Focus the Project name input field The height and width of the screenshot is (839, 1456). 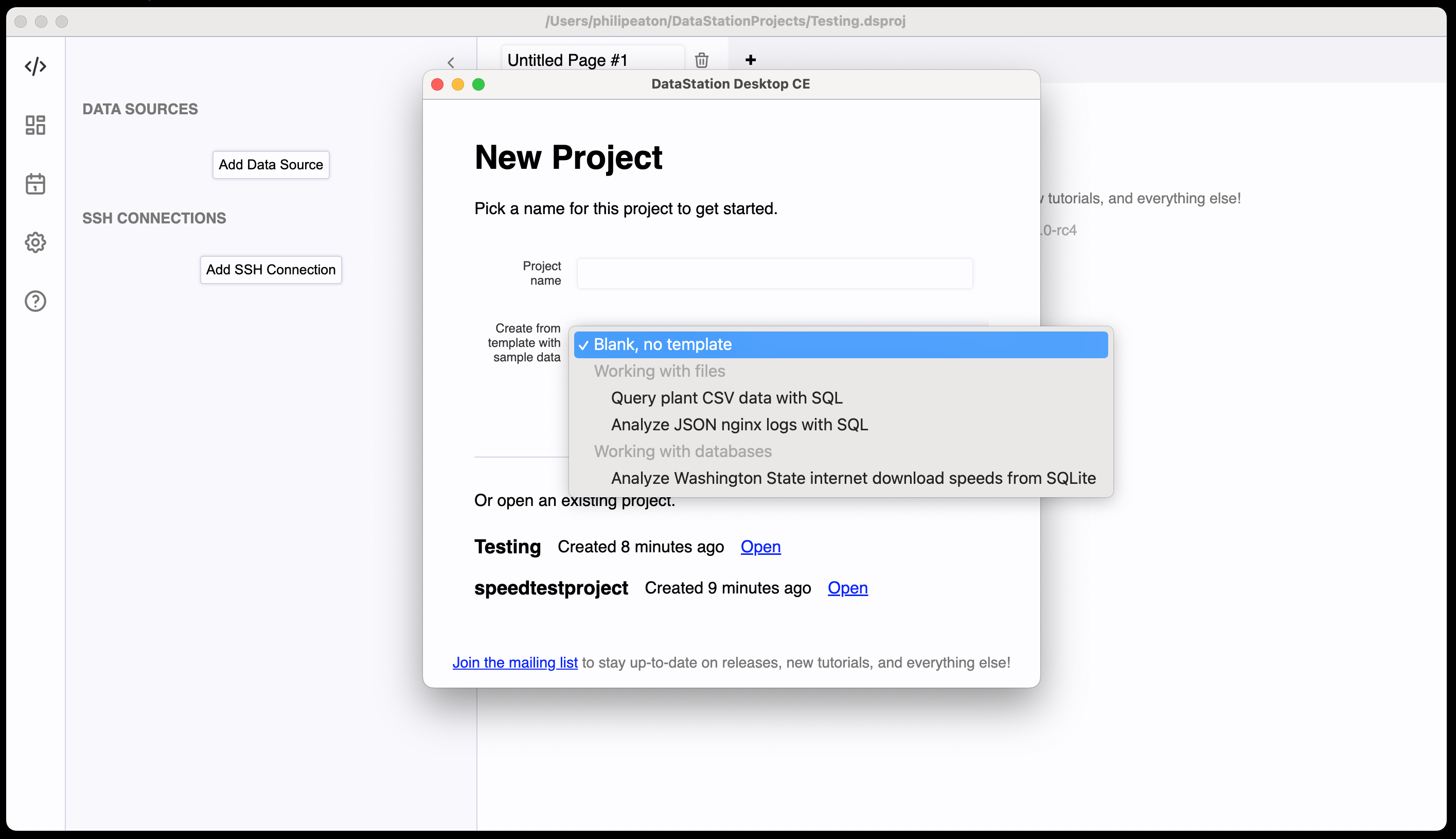(x=775, y=273)
